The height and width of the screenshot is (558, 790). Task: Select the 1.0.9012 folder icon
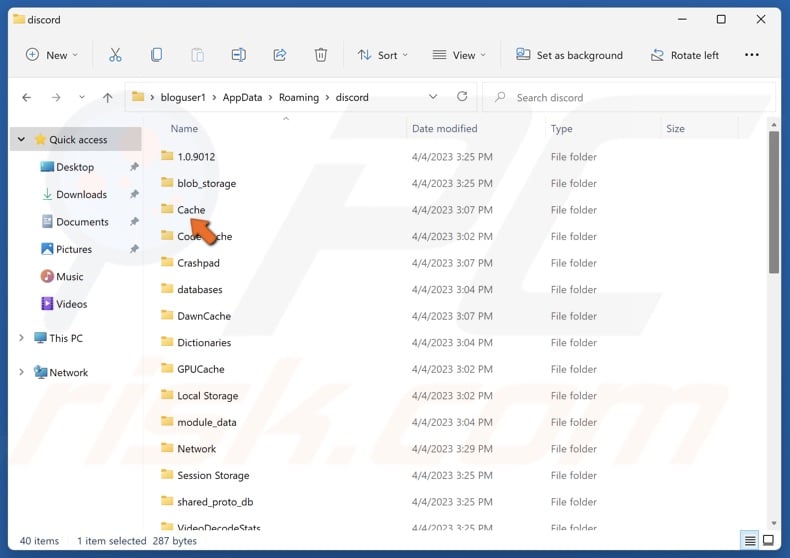pos(167,156)
